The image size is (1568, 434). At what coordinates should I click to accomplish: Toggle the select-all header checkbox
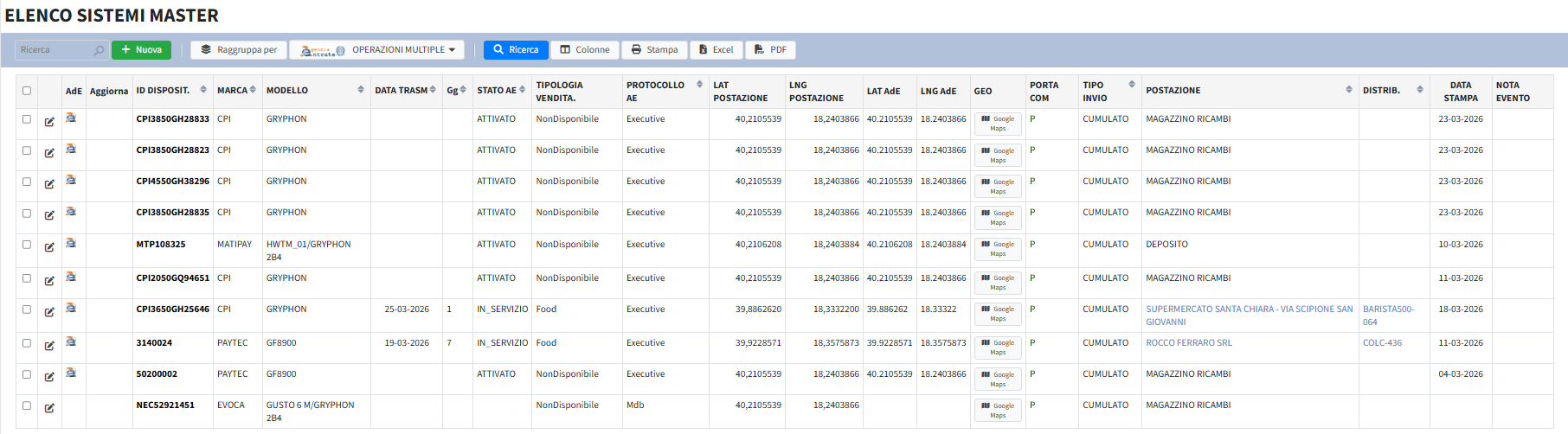27,90
